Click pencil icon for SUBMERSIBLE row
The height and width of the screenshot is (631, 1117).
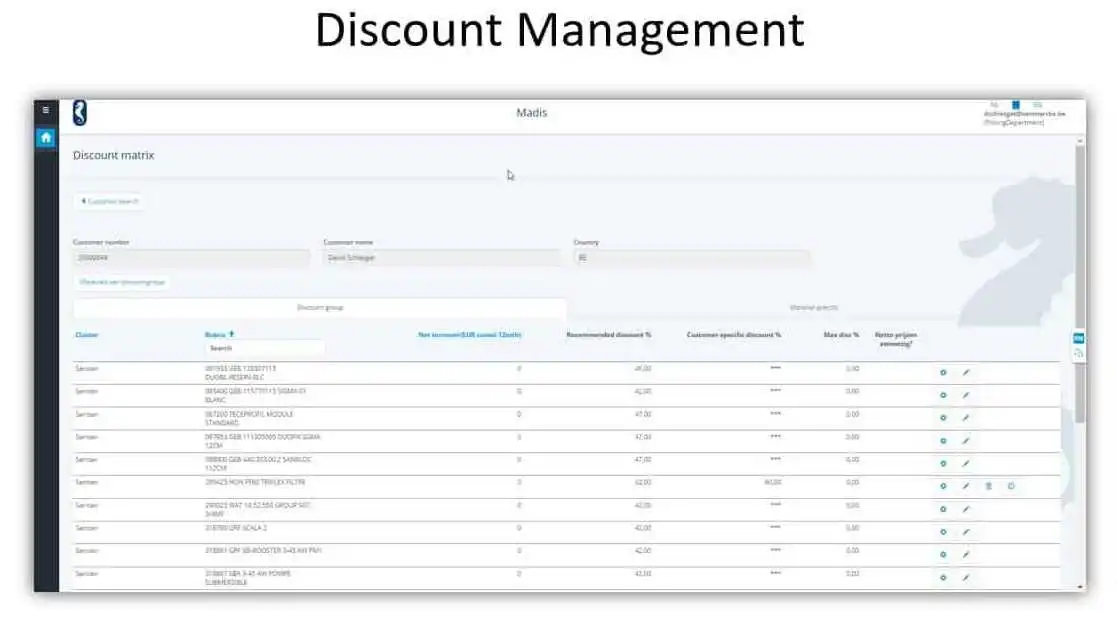click(966, 578)
